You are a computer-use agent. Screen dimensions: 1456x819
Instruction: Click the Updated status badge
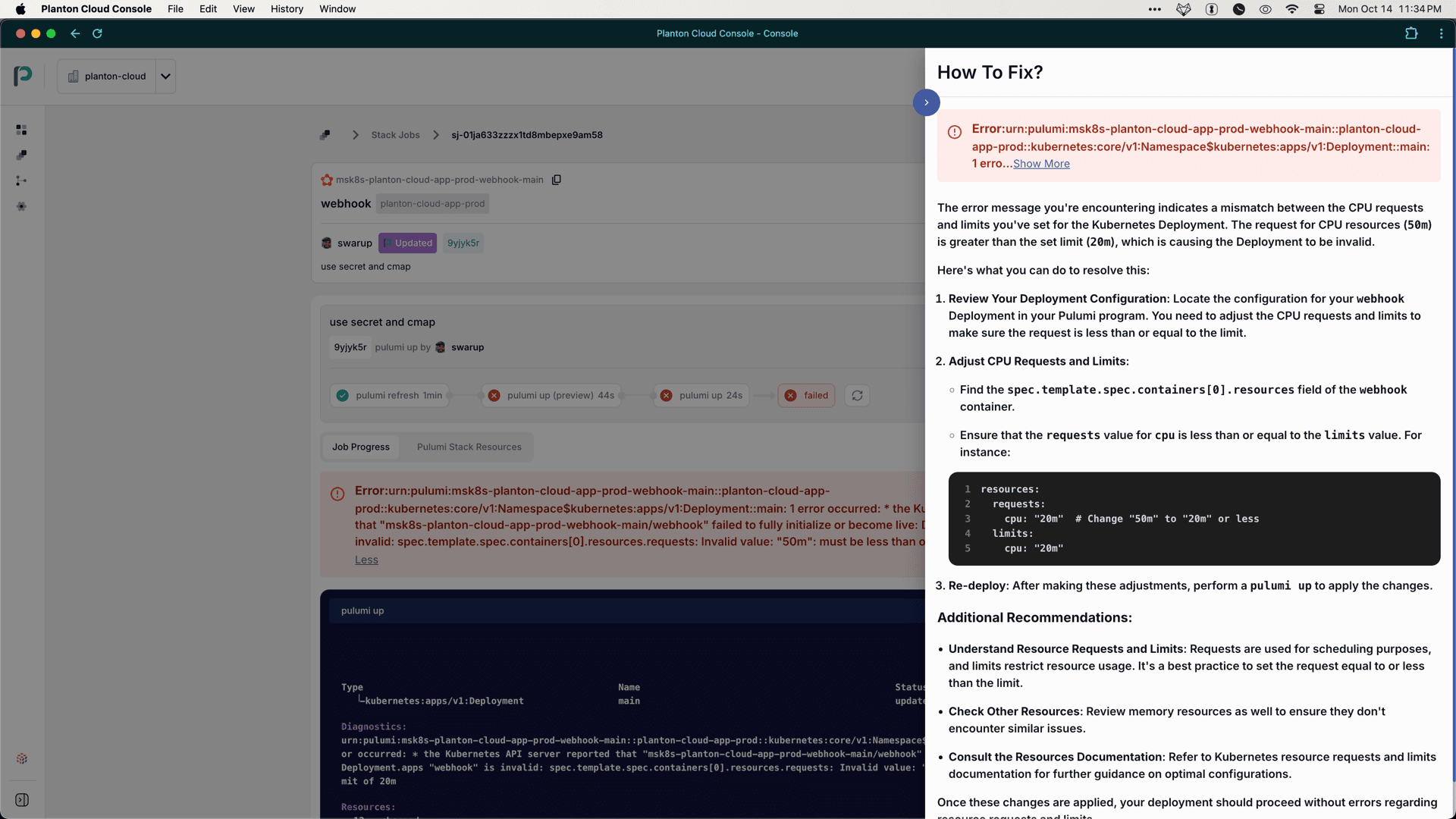[x=407, y=243]
